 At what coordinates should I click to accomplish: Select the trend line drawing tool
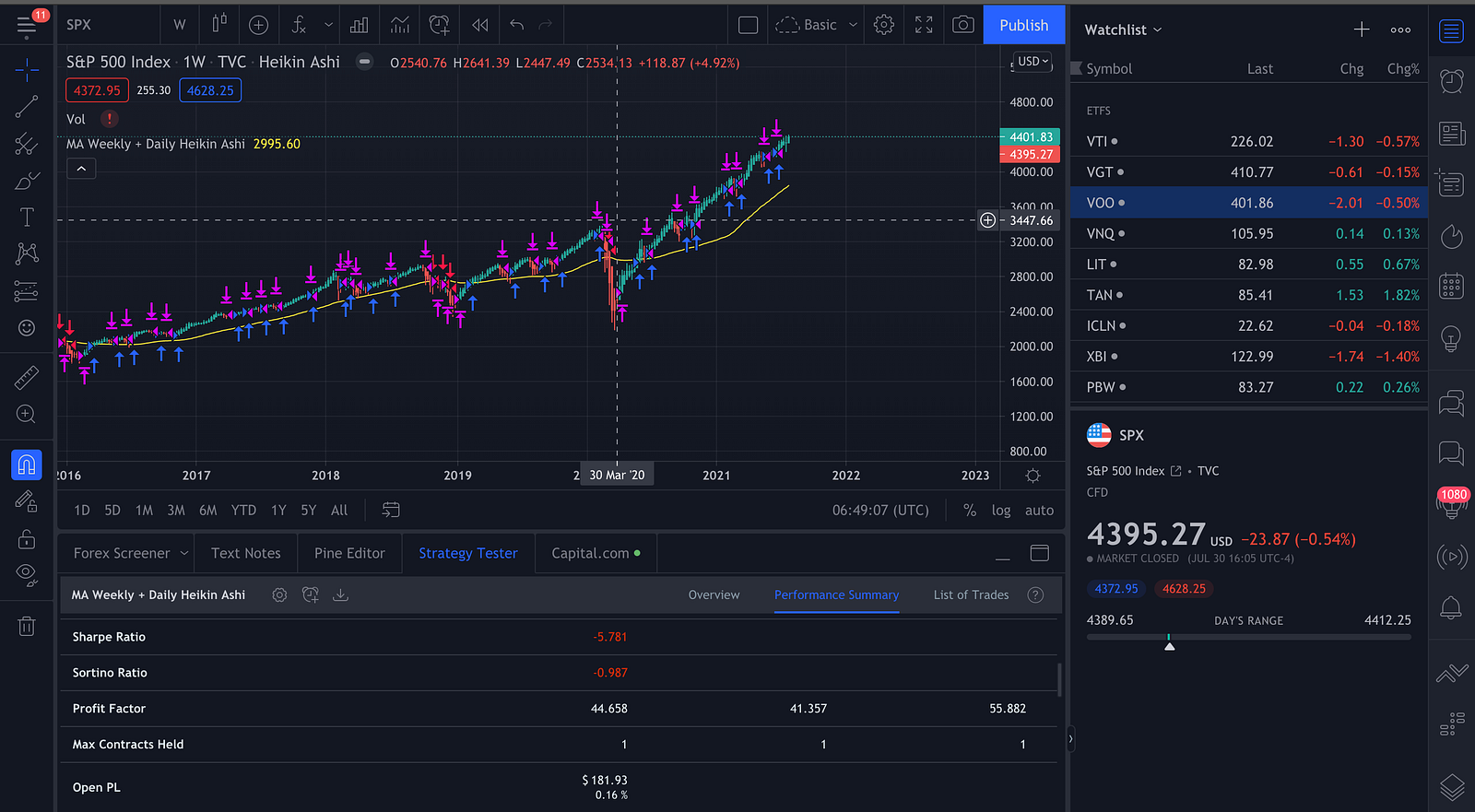point(27,107)
